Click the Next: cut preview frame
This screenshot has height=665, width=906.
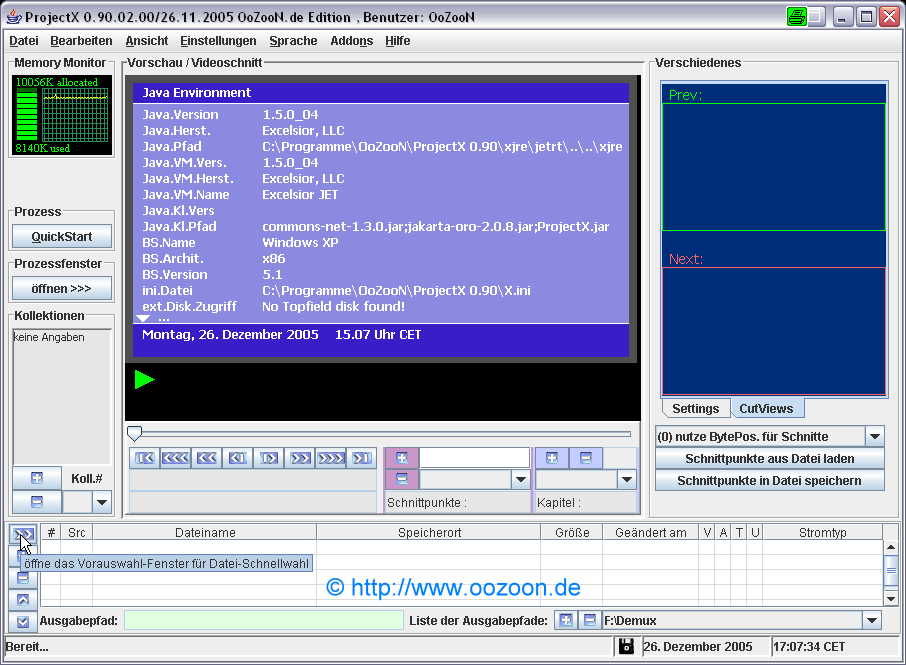click(774, 331)
